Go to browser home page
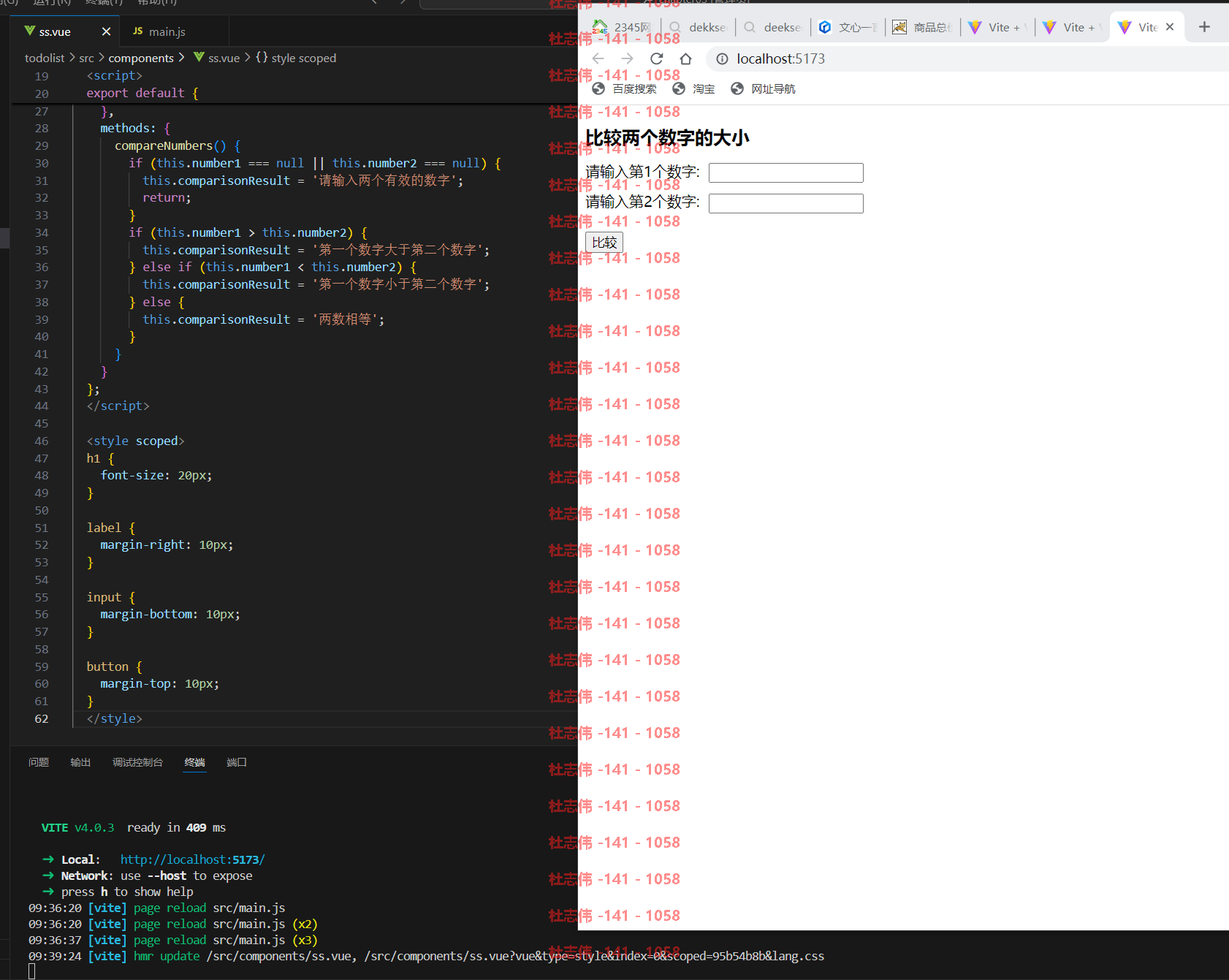This screenshot has width=1229, height=980. click(685, 58)
